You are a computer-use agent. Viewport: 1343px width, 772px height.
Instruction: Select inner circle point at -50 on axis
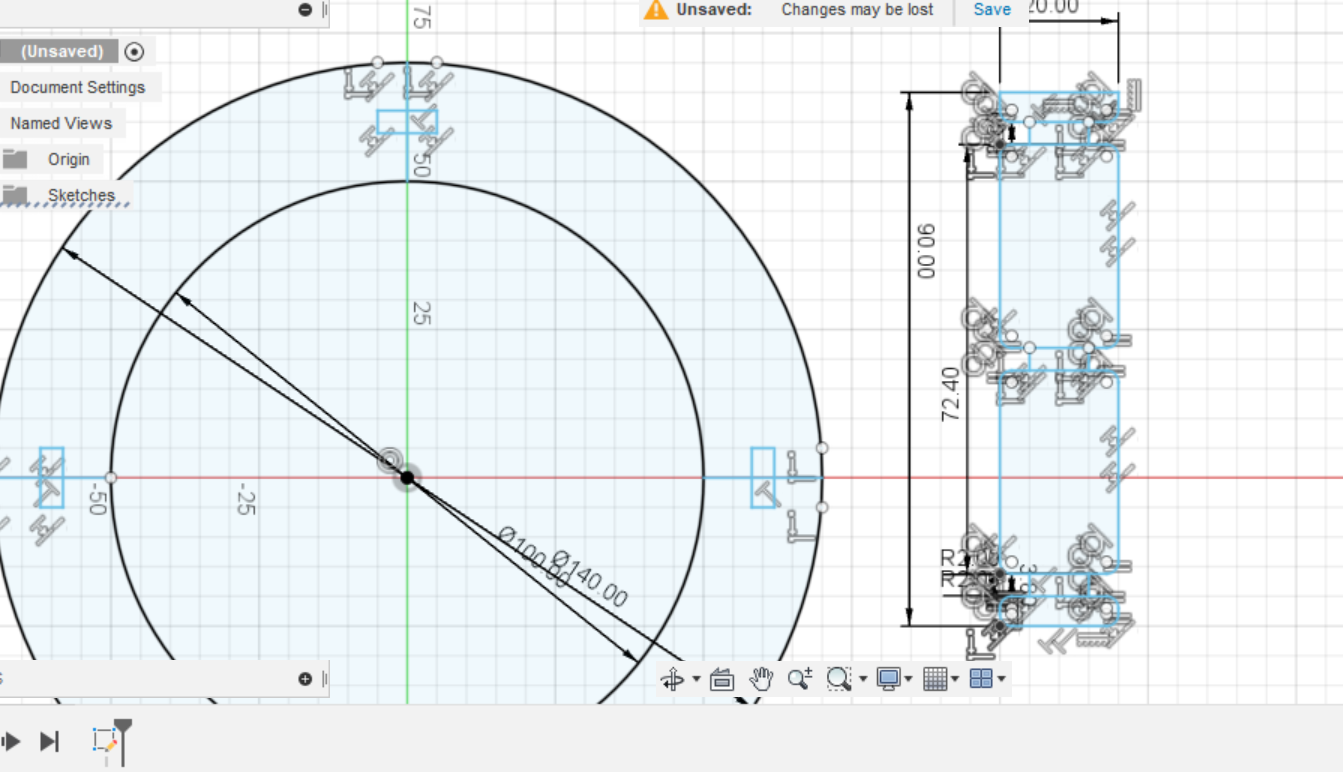tap(110, 478)
